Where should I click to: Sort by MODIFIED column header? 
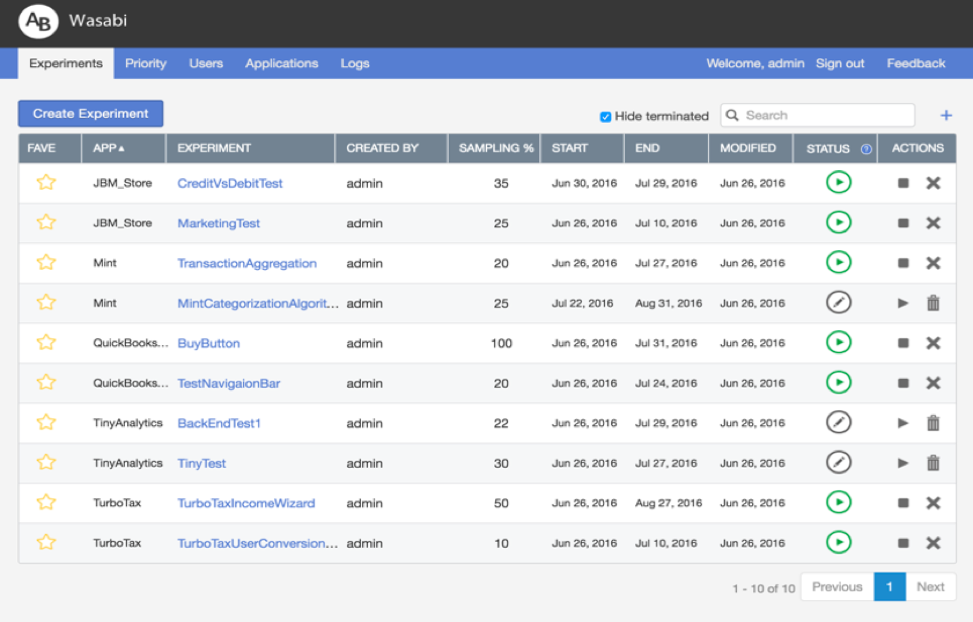coord(747,148)
